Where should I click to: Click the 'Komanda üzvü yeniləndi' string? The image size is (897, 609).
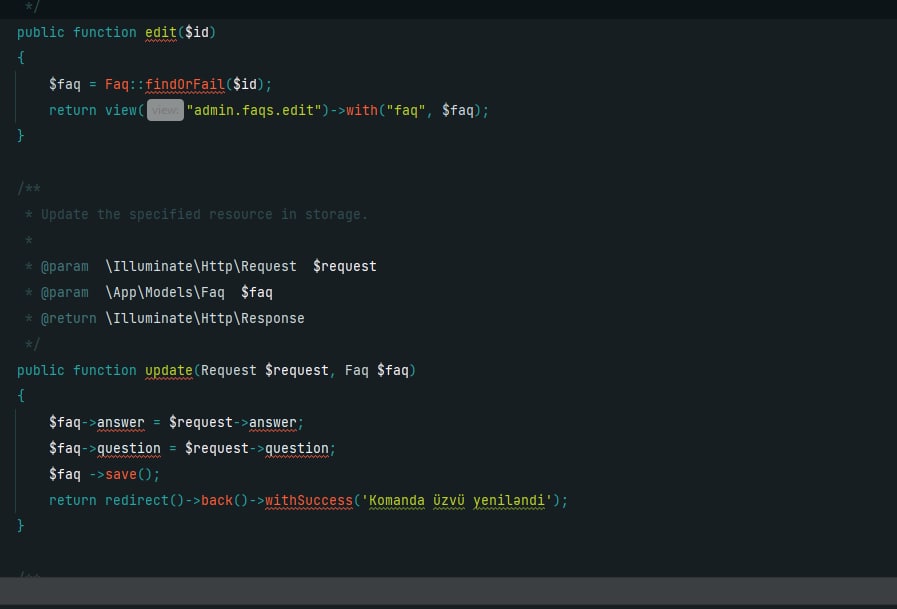[457, 500]
